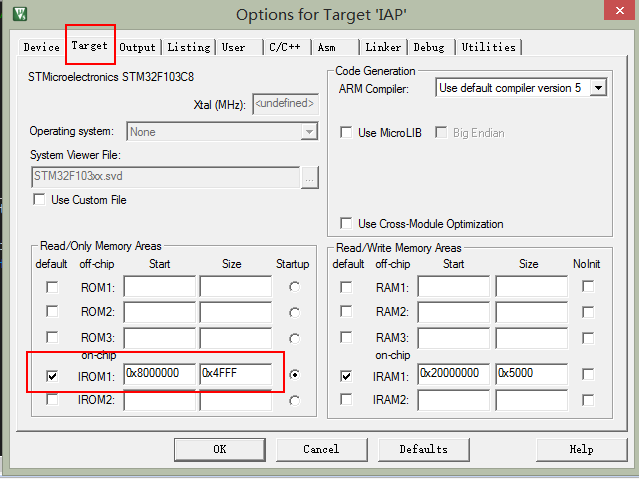This screenshot has height=479, width=639.
Task: Open the Listing tab
Action: pyautogui.click(x=189, y=47)
